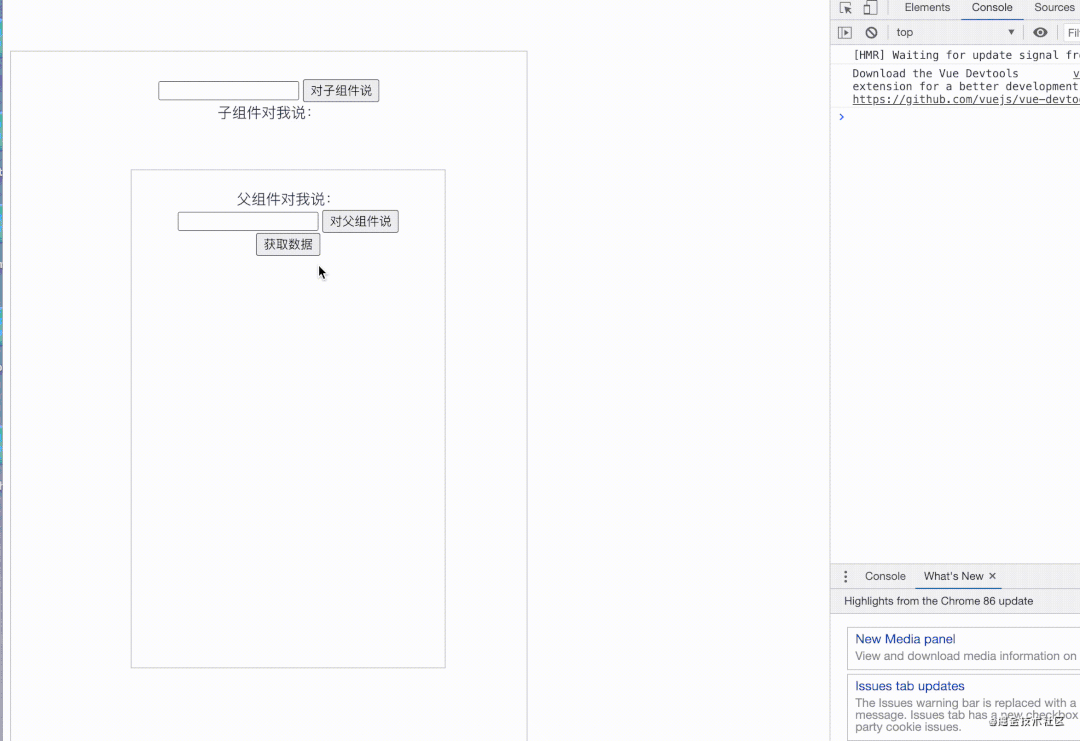The image size is (1080, 741).
Task: Select the Console tab in top bar
Action: (992, 8)
